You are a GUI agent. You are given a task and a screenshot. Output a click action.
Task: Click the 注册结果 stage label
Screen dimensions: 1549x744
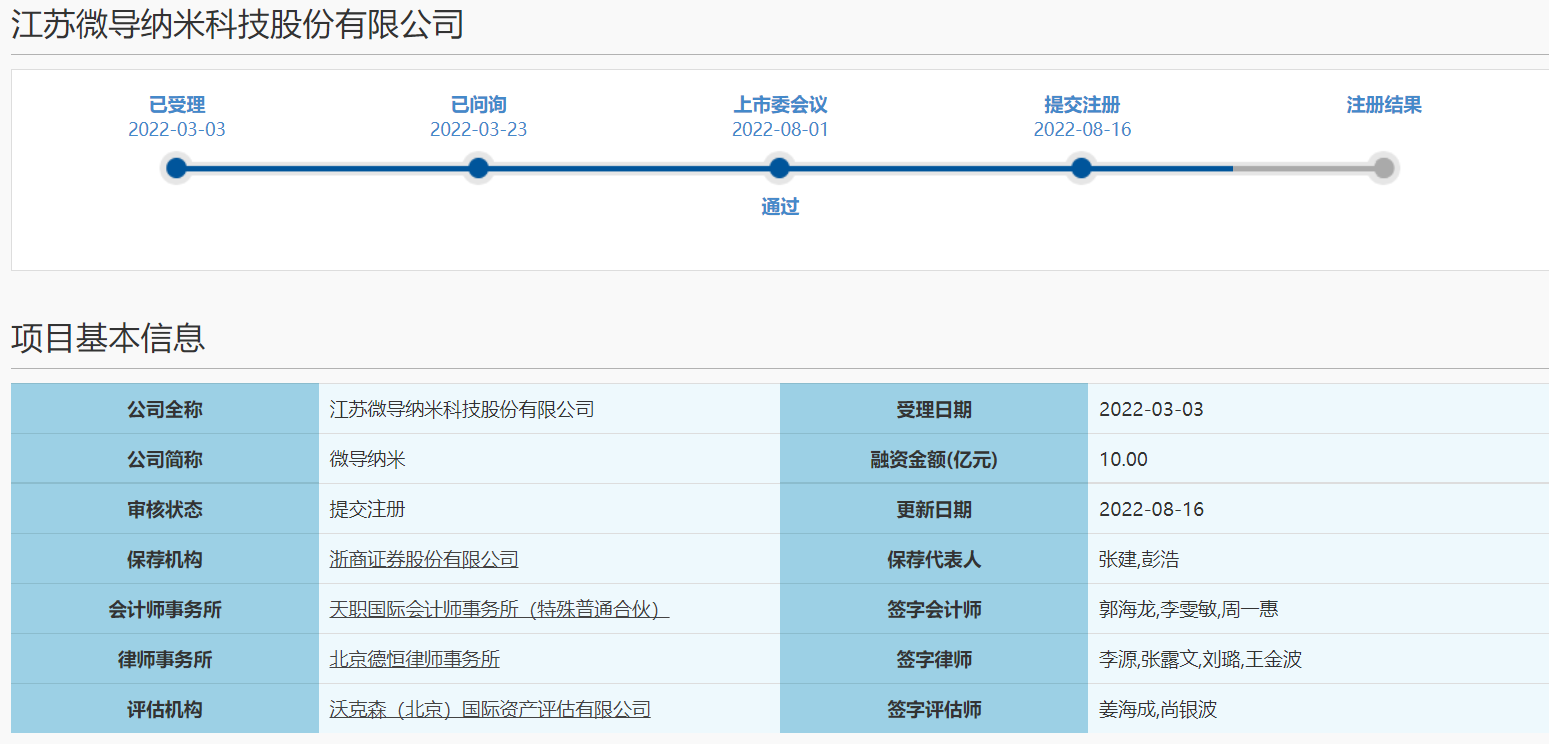(1383, 105)
